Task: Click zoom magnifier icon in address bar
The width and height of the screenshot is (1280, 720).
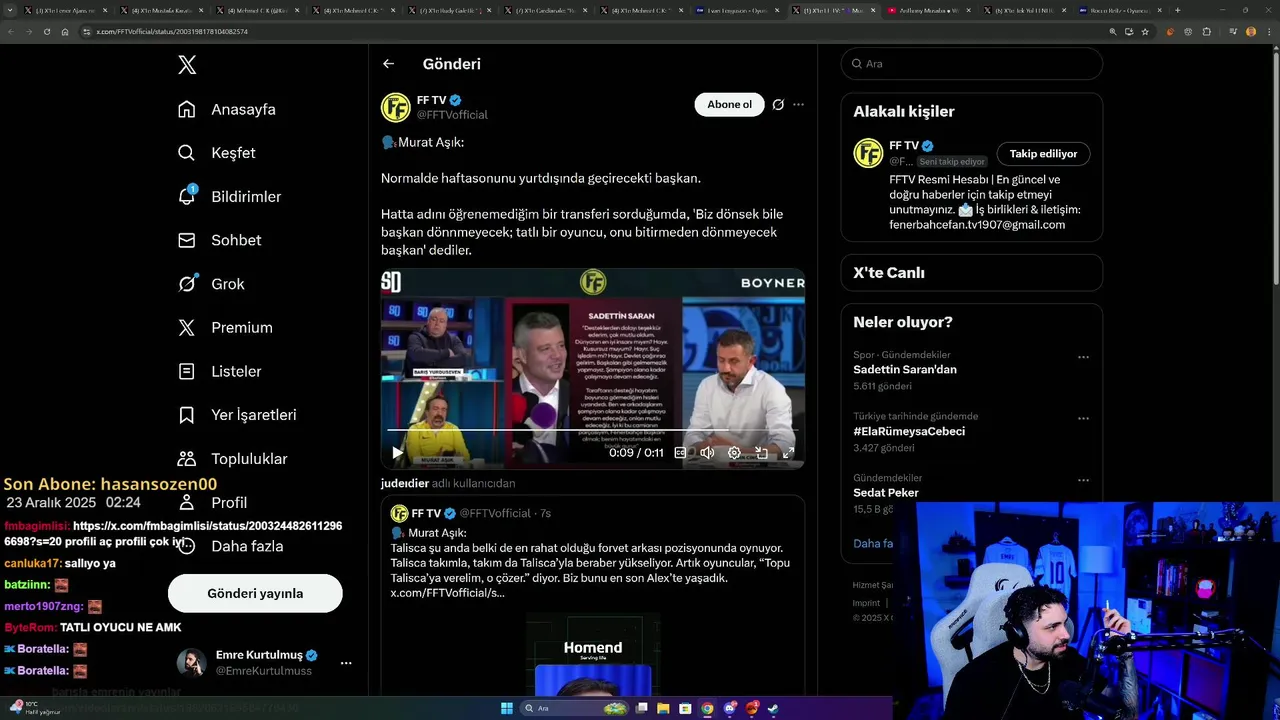Action: pyautogui.click(x=1113, y=31)
